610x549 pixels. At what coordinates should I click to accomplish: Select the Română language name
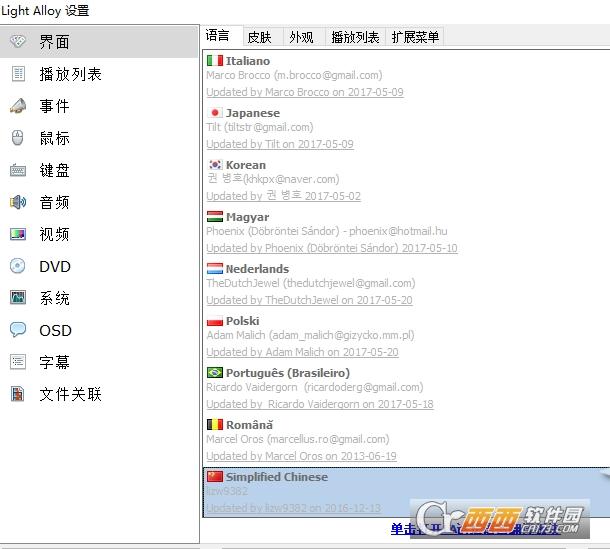tap(249, 425)
